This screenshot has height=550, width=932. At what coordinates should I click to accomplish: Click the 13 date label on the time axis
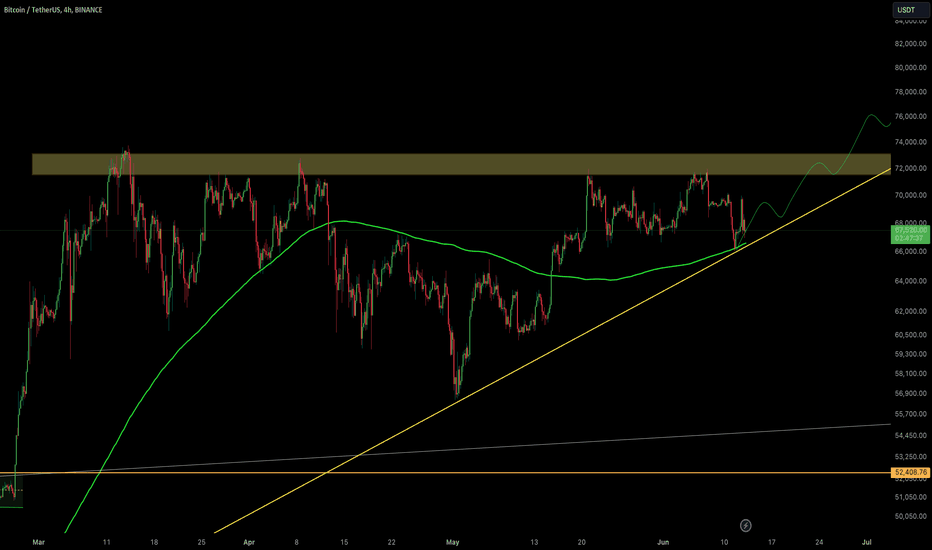534,542
